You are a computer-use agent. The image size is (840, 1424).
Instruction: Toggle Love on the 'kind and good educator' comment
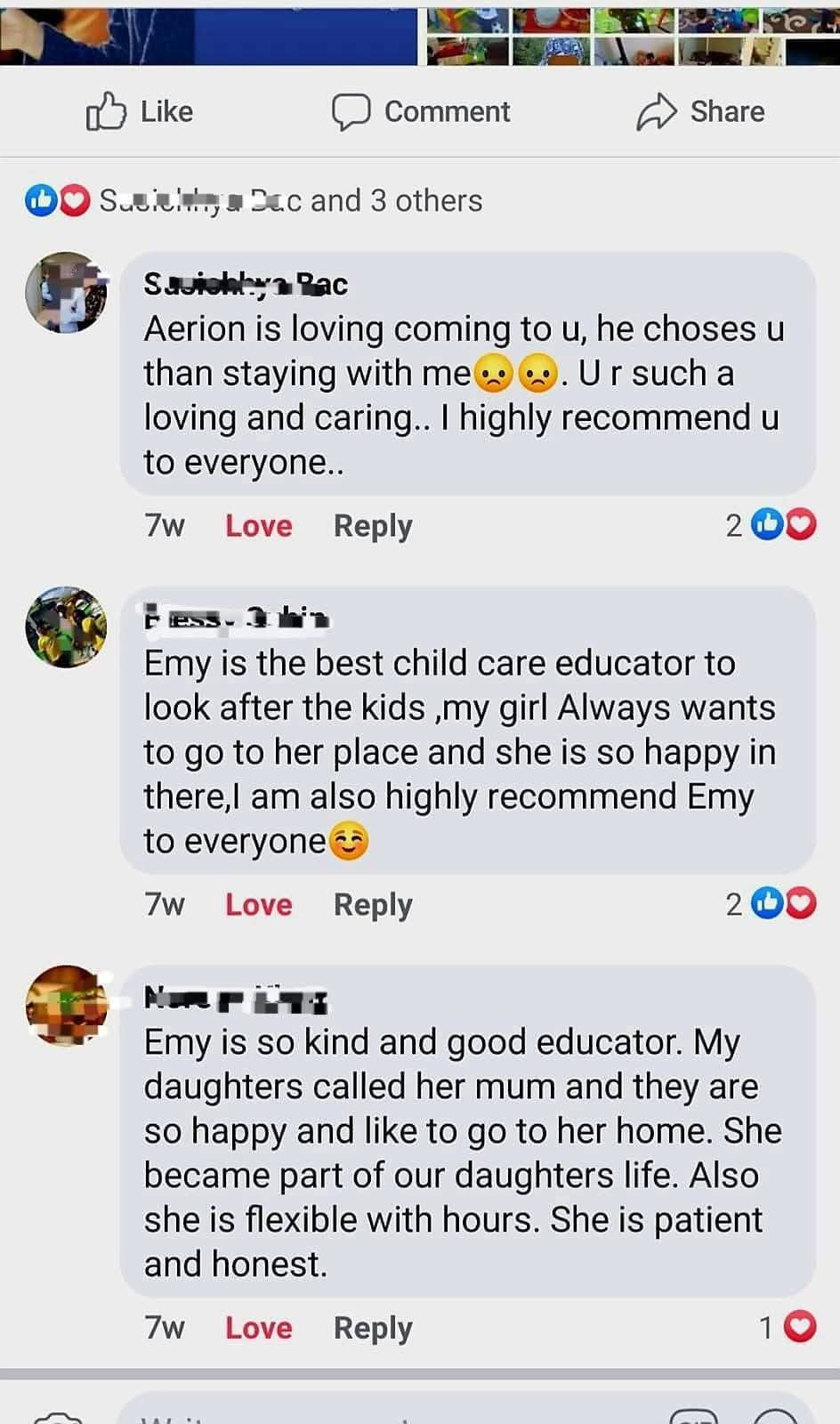pos(259,1328)
